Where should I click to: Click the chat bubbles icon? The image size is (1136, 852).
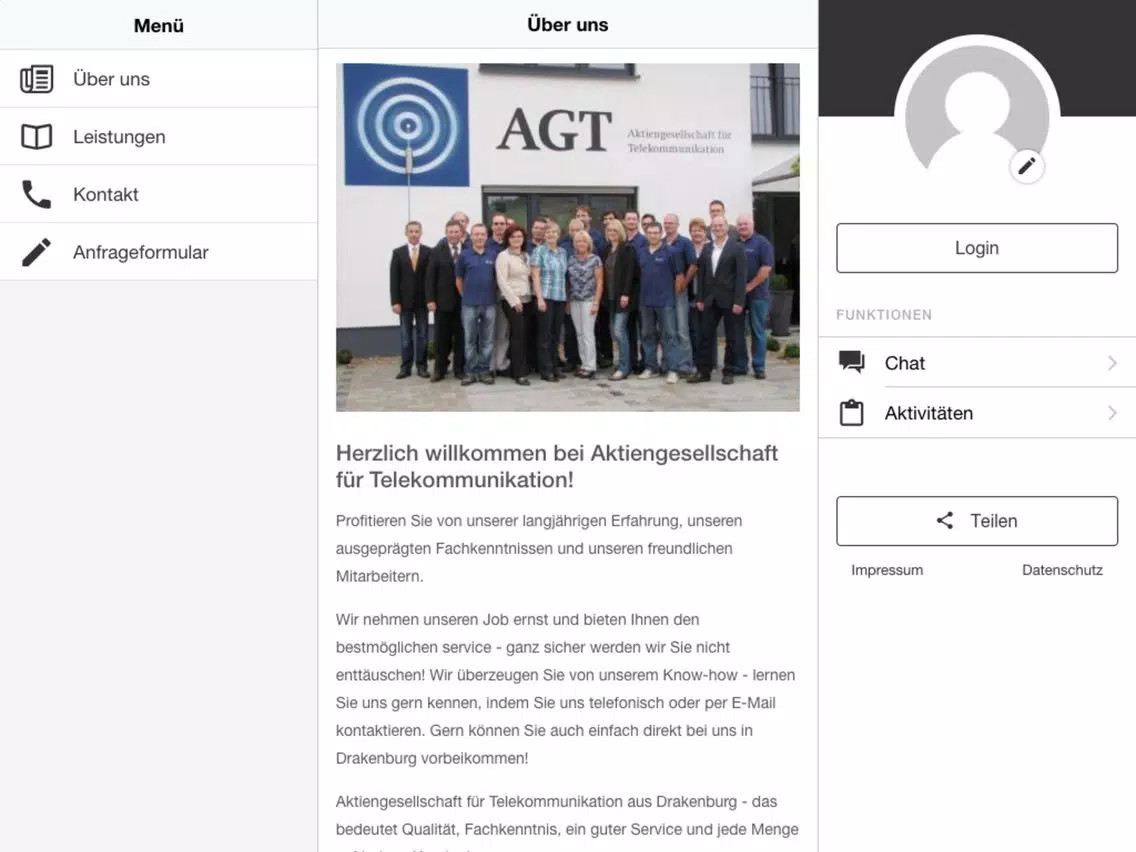(851, 362)
